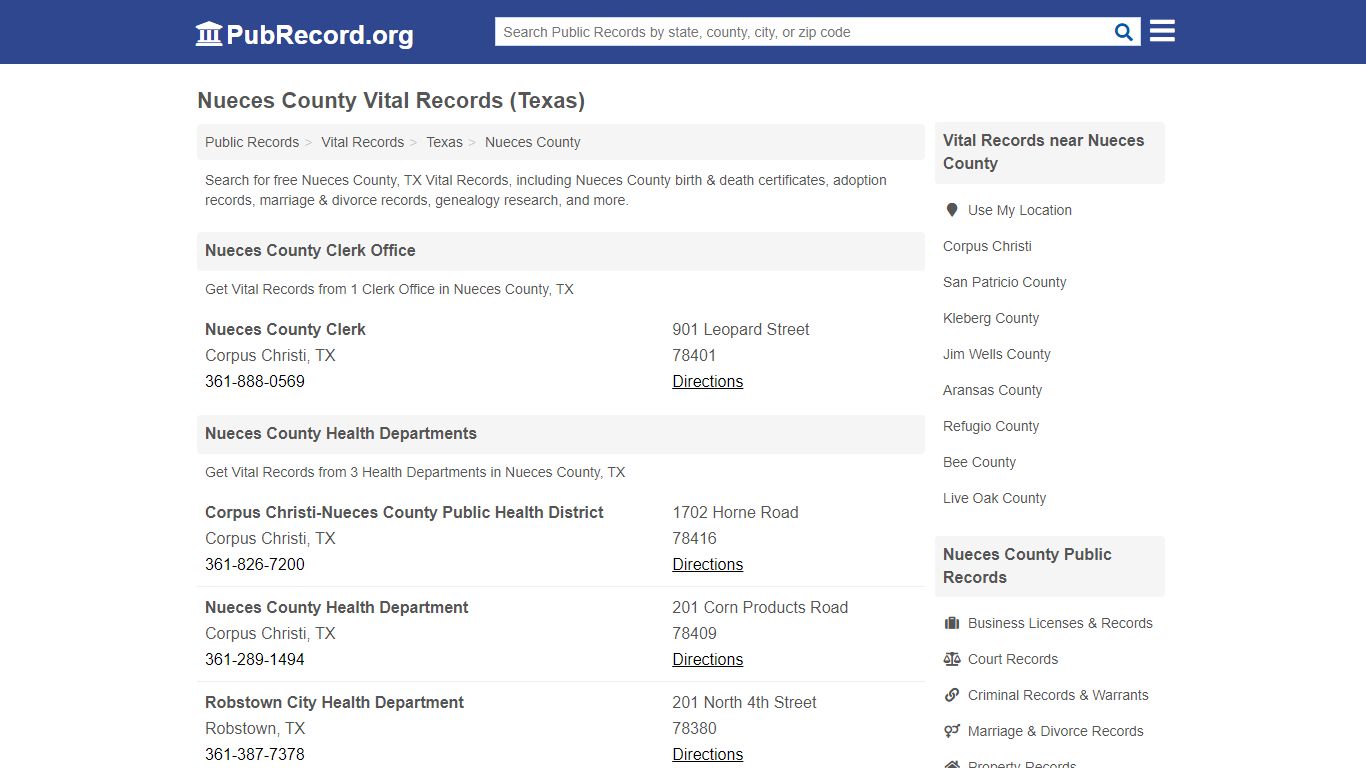Open Vital Records breadcrumb

point(362,142)
